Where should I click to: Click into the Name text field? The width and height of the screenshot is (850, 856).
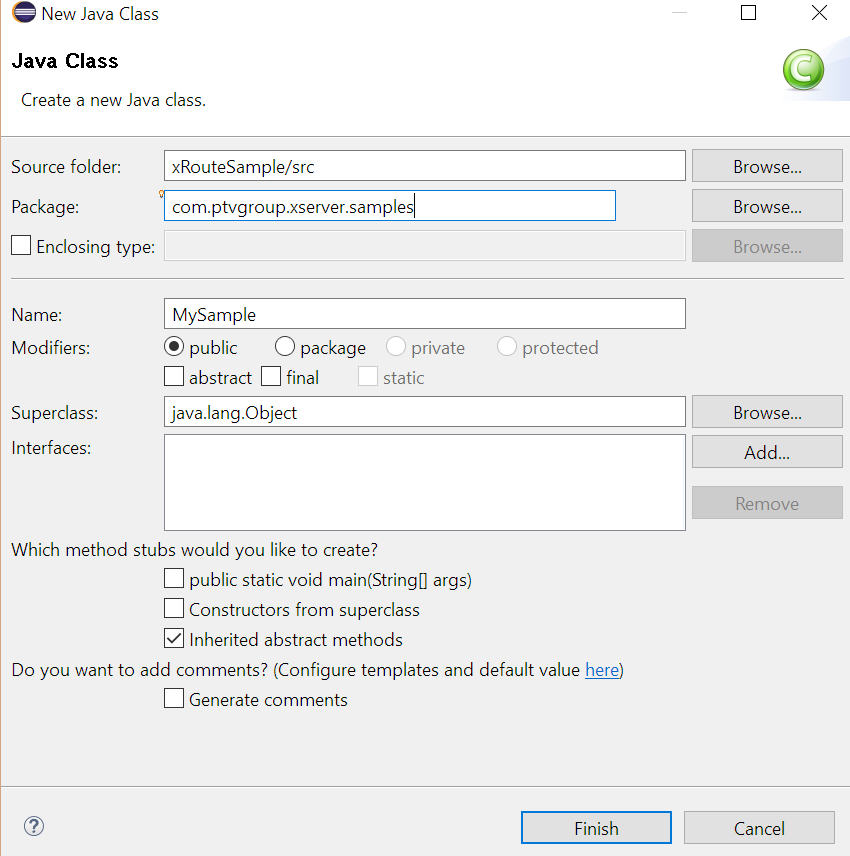point(425,314)
